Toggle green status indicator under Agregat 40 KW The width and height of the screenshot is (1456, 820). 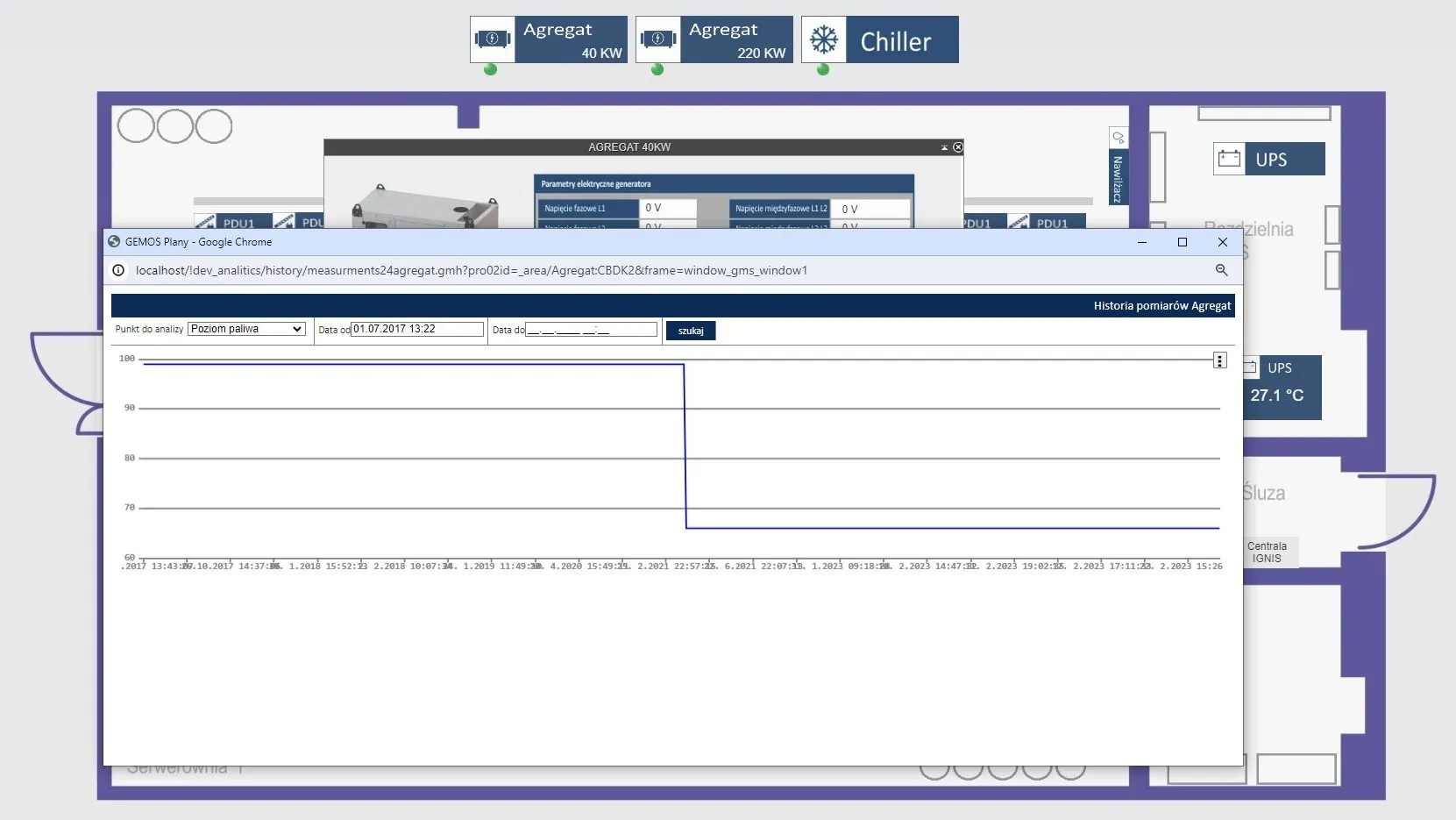pyautogui.click(x=491, y=70)
